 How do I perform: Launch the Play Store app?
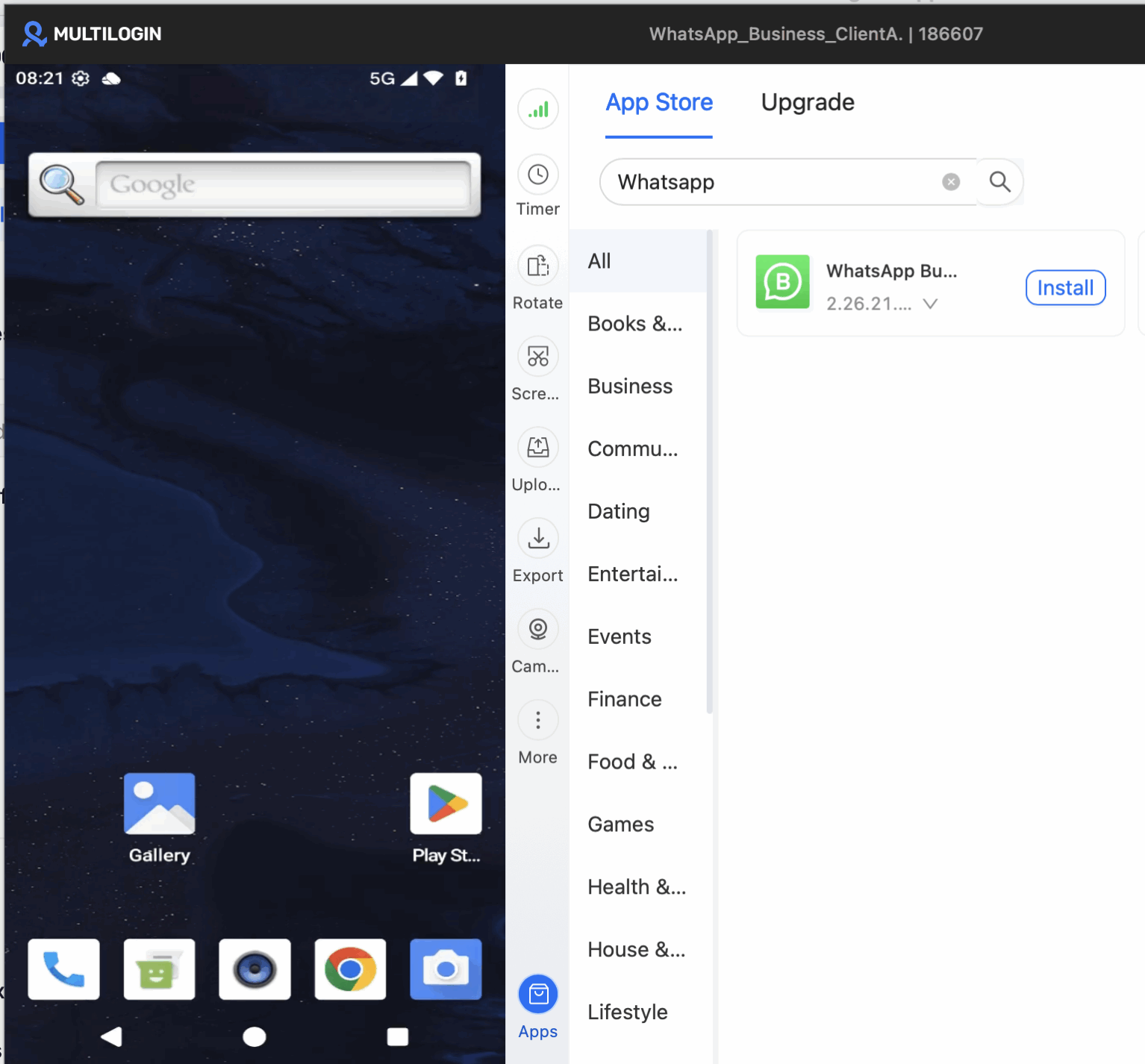[446, 819]
